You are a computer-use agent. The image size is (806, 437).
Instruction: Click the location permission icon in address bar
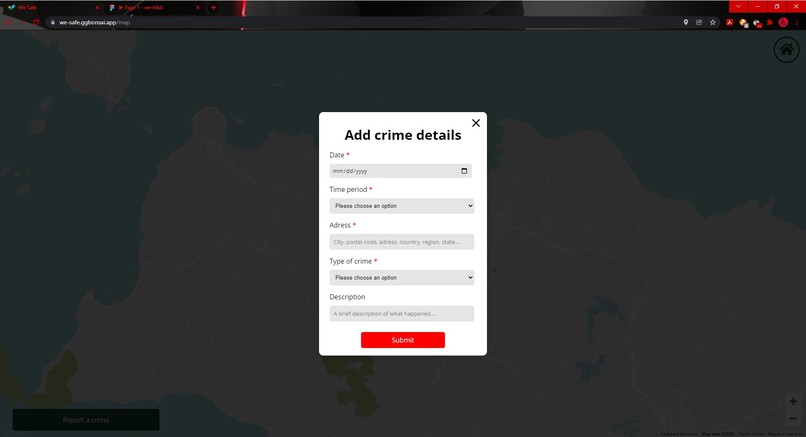coord(686,22)
